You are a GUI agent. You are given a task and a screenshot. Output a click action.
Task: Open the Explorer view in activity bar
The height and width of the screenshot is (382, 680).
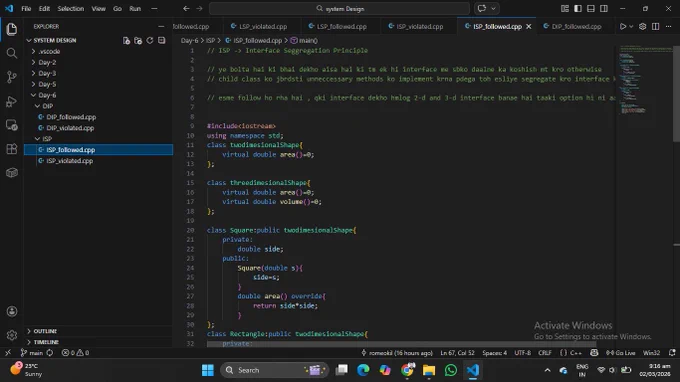click(12, 29)
